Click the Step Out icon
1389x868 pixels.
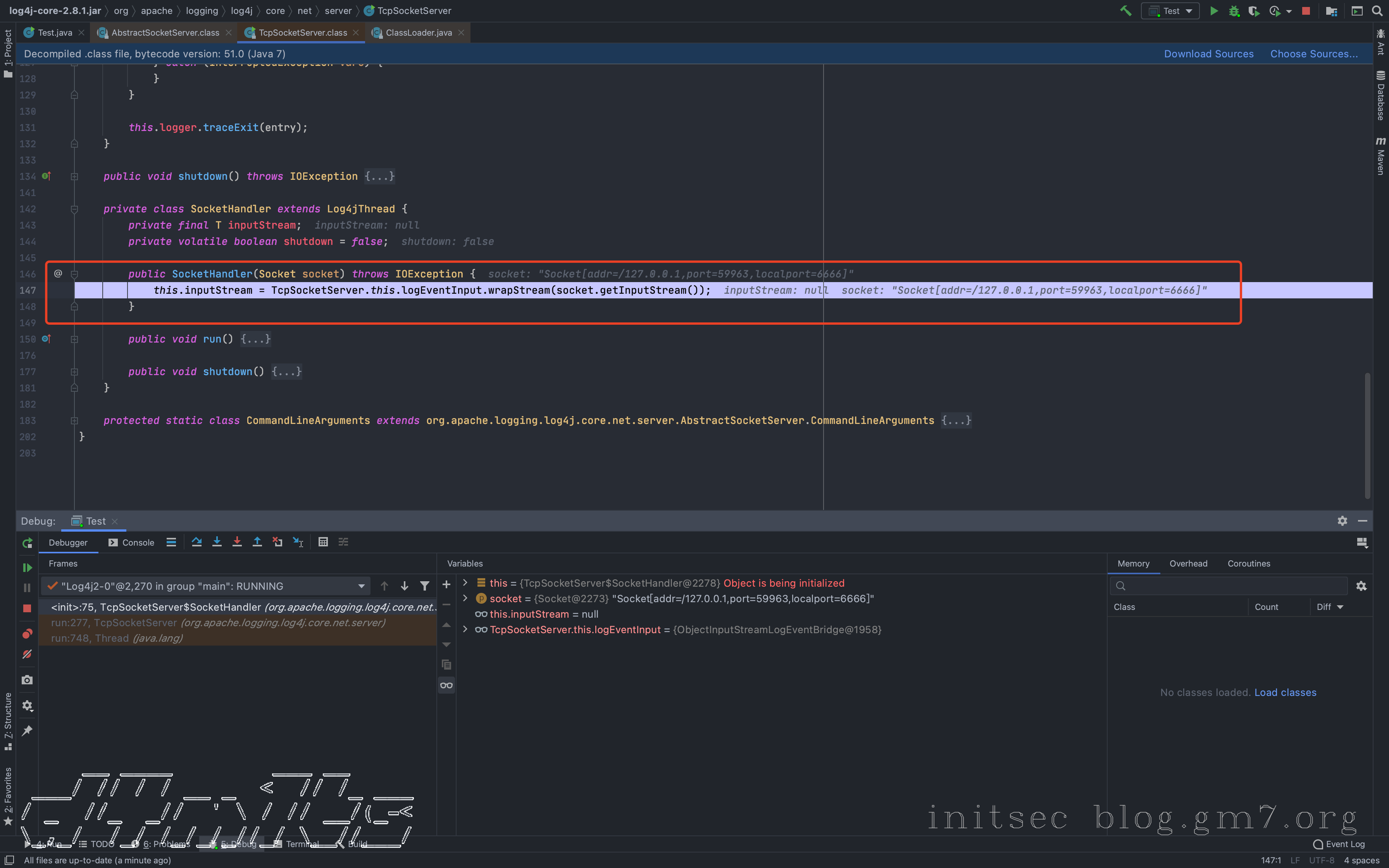(257, 542)
